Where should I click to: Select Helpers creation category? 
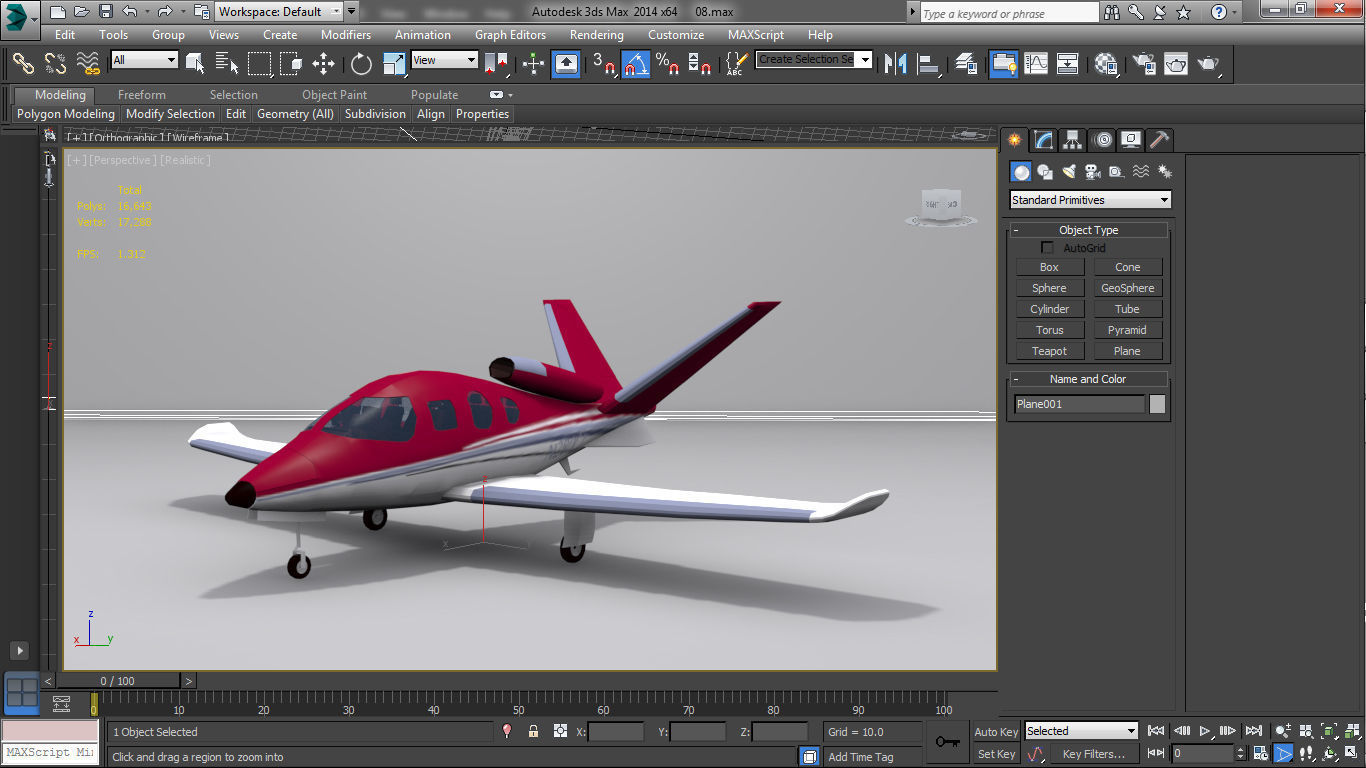tap(1116, 172)
